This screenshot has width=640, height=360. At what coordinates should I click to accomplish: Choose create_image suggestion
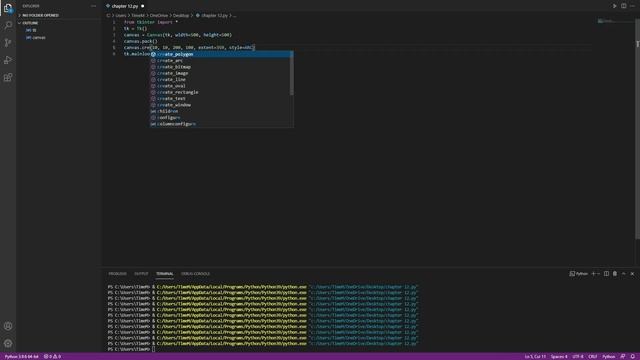(x=220, y=73)
